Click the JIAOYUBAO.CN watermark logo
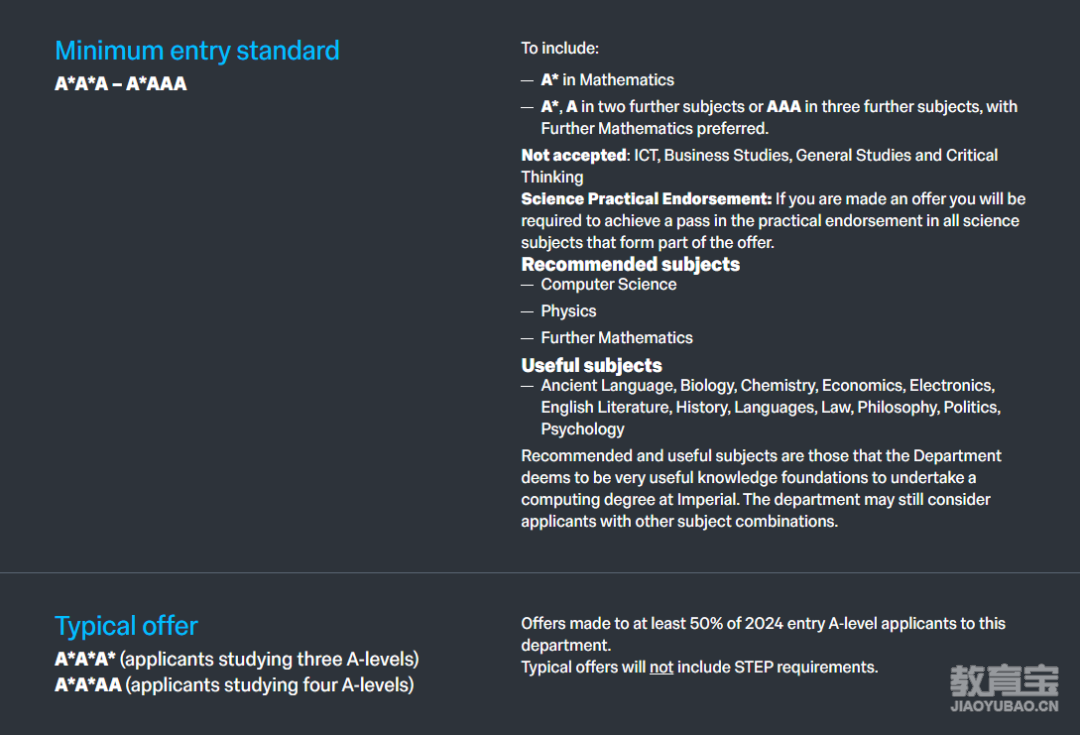 pos(1004,688)
